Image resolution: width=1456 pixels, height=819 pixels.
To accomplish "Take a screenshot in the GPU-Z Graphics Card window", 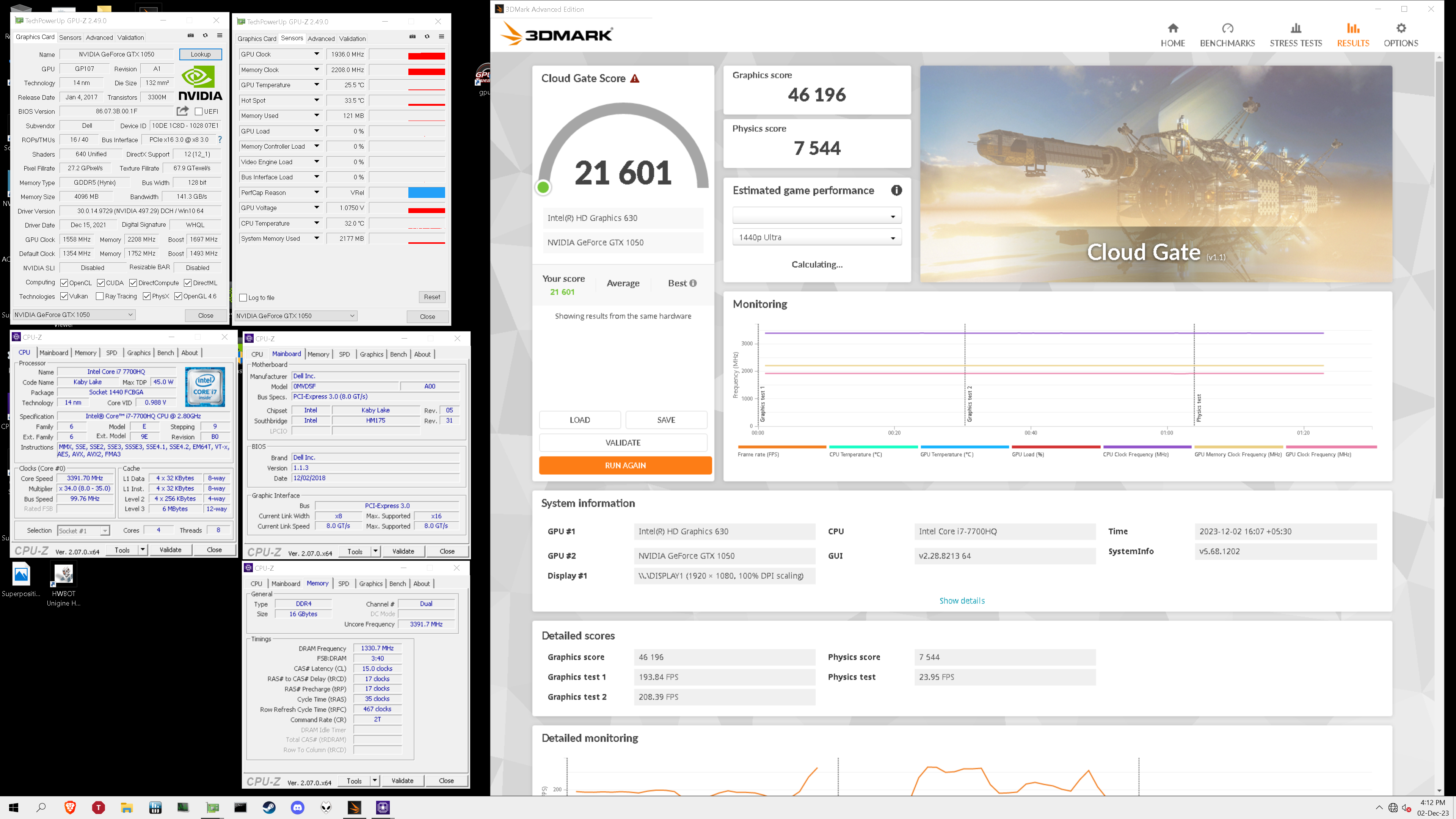I will [190, 36].
